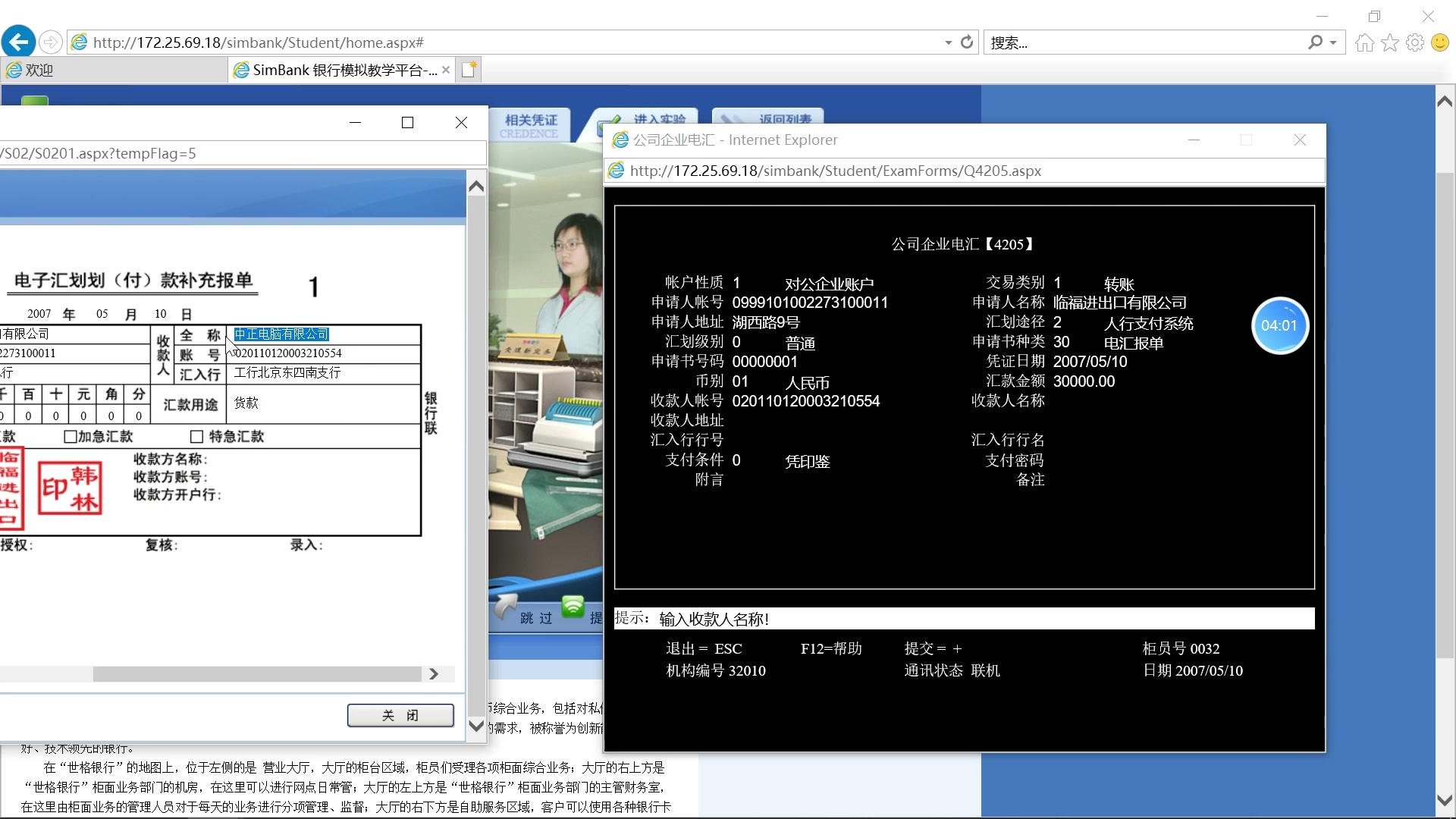Click the green wifi submit icon
Image resolution: width=1456 pixels, height=819 pixels.
(x=573, y=606)
